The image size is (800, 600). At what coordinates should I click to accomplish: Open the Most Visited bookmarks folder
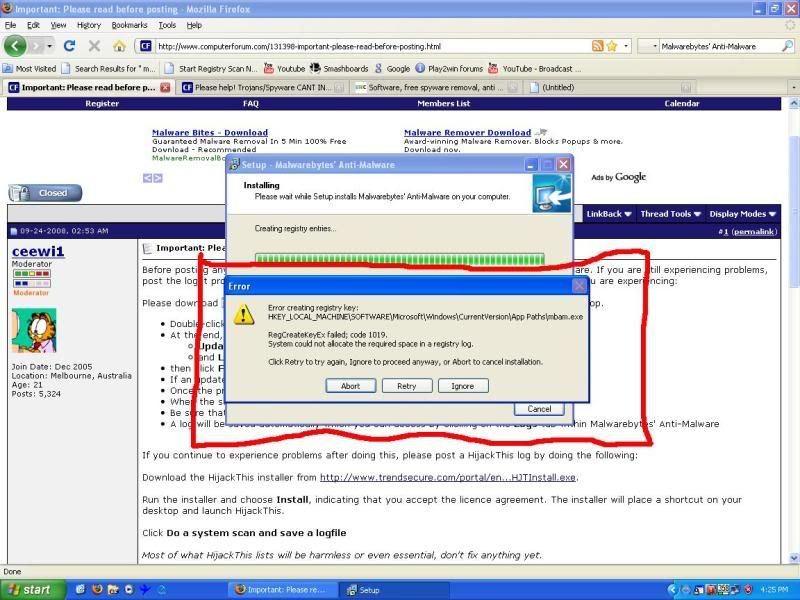(30, 68)
